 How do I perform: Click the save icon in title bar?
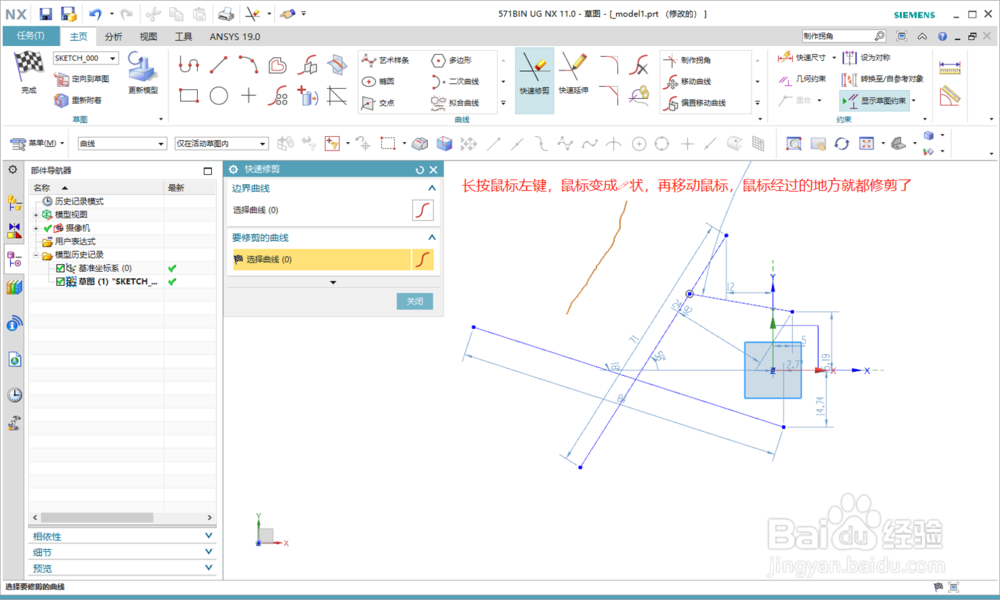point(46,14)
